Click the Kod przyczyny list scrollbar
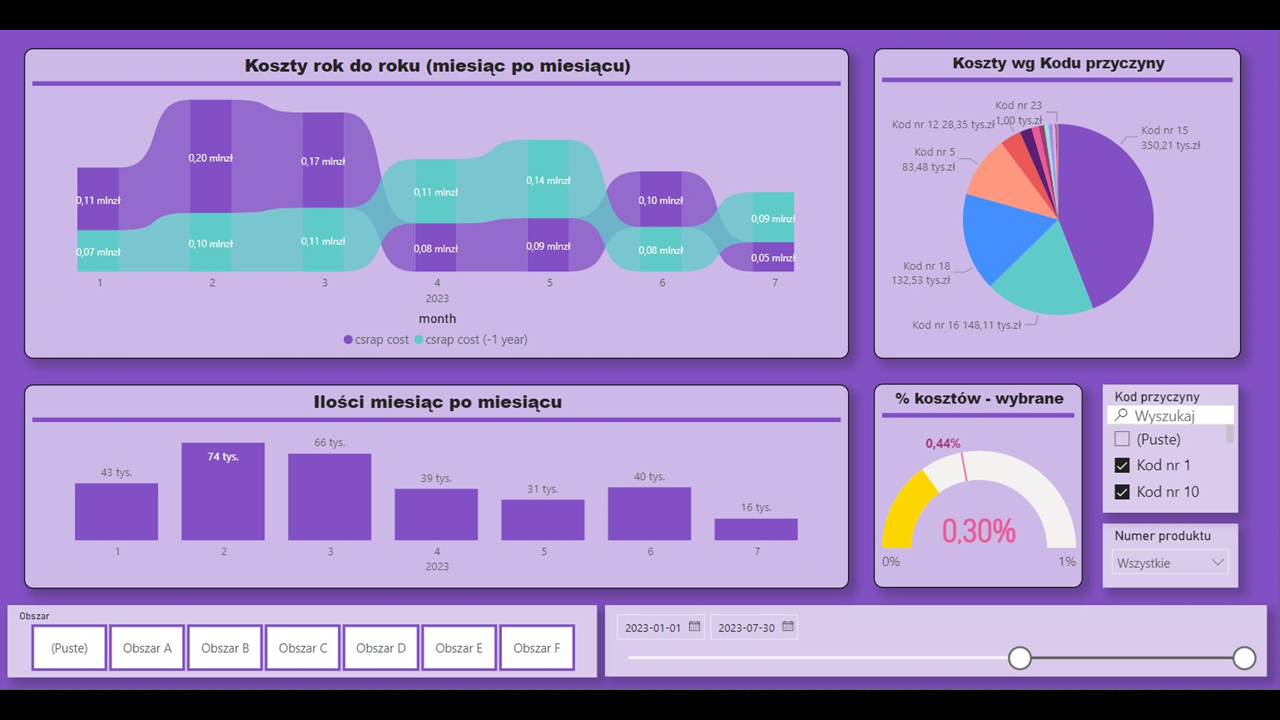 coord(1230,434)
